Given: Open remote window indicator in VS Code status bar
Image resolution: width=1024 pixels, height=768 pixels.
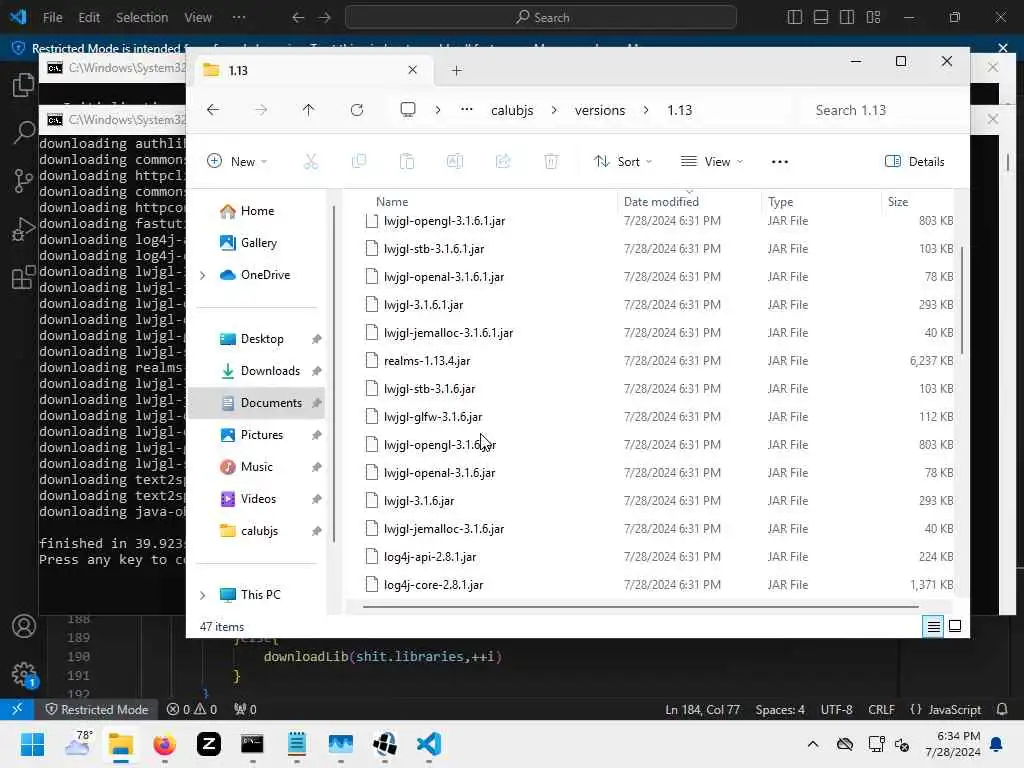Looking at the screenshot, I should click(17, 709).
